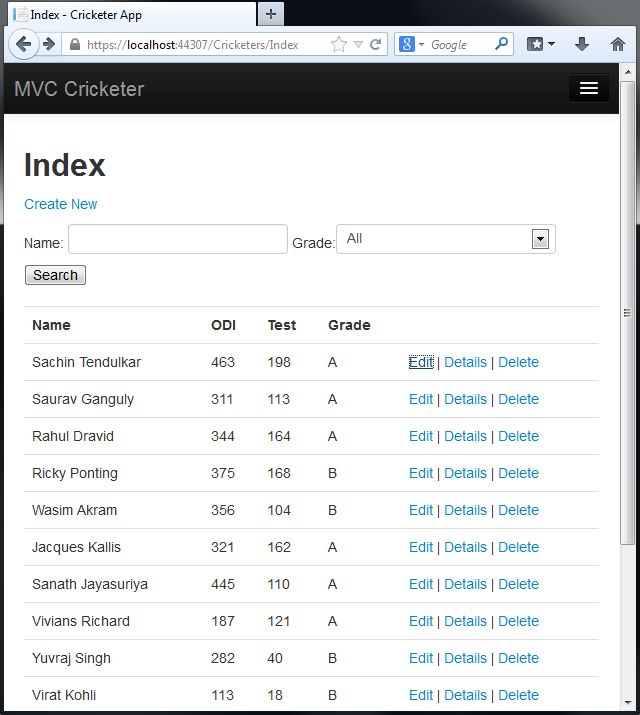Viewport: 640px width, 715px height.
Task: Open Details for Yuvraj Singh
Action: (465, 658)
